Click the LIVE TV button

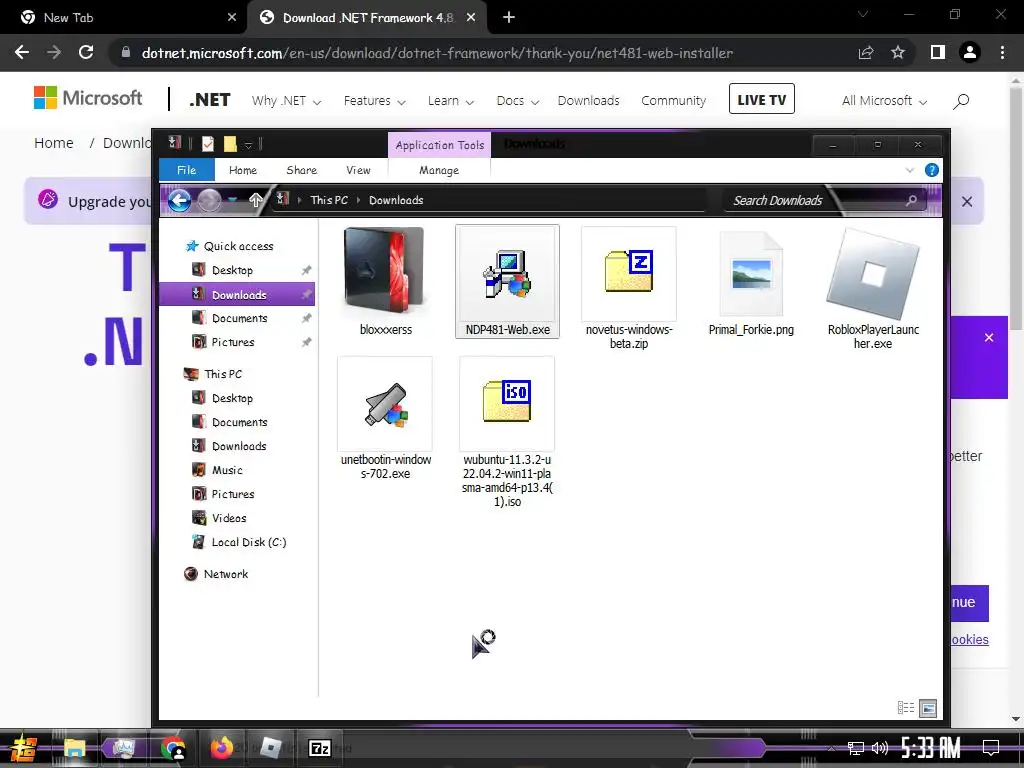(x=761, y=99)
